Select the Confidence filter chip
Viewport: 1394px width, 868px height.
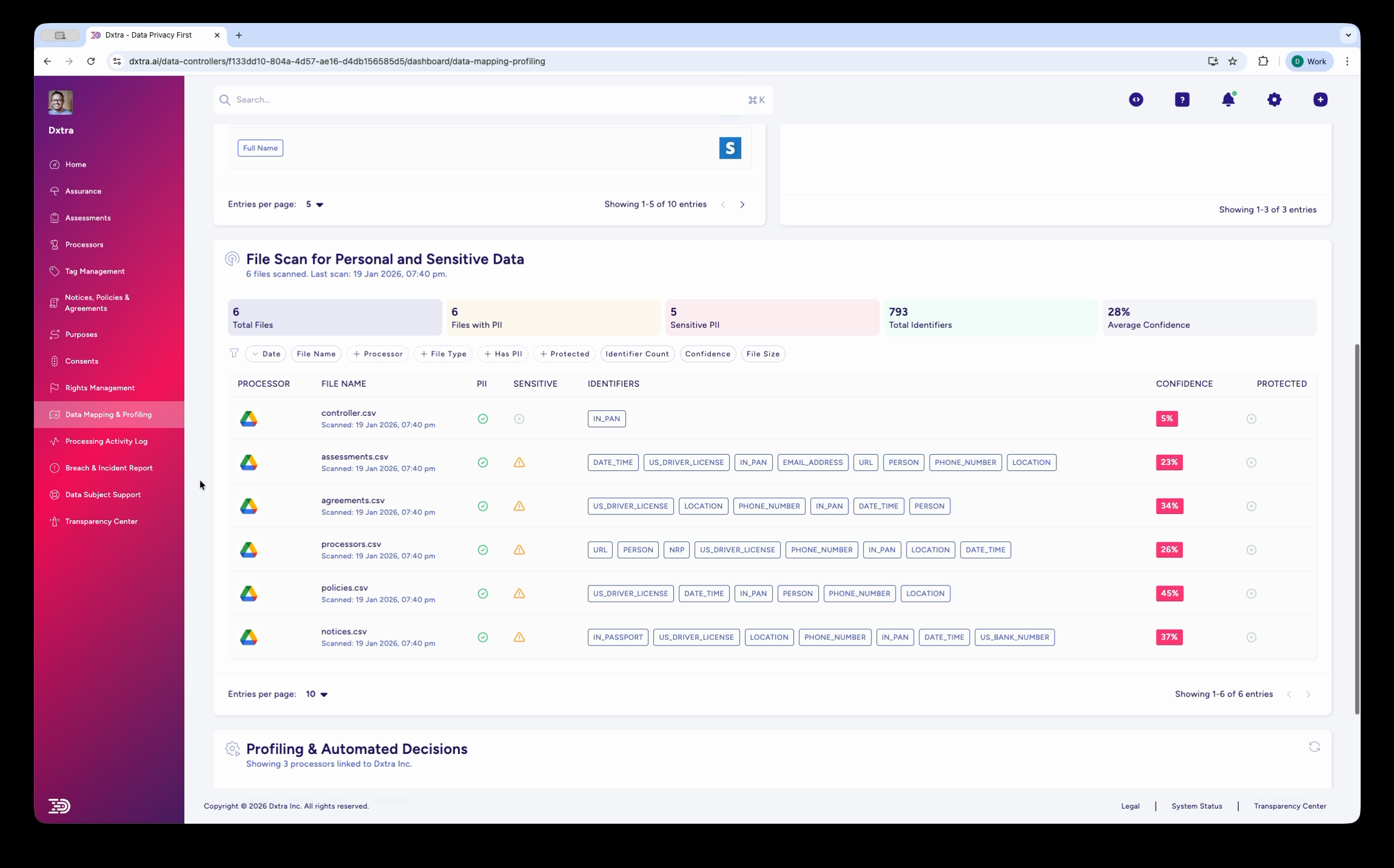click(707, 353)
